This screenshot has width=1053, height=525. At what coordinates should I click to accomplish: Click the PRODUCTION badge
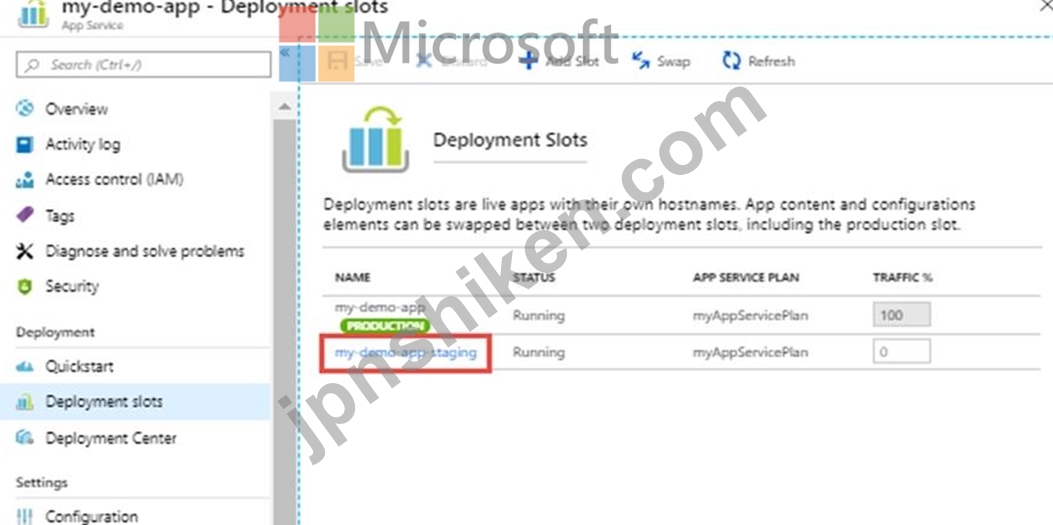[x=384, y=326]
